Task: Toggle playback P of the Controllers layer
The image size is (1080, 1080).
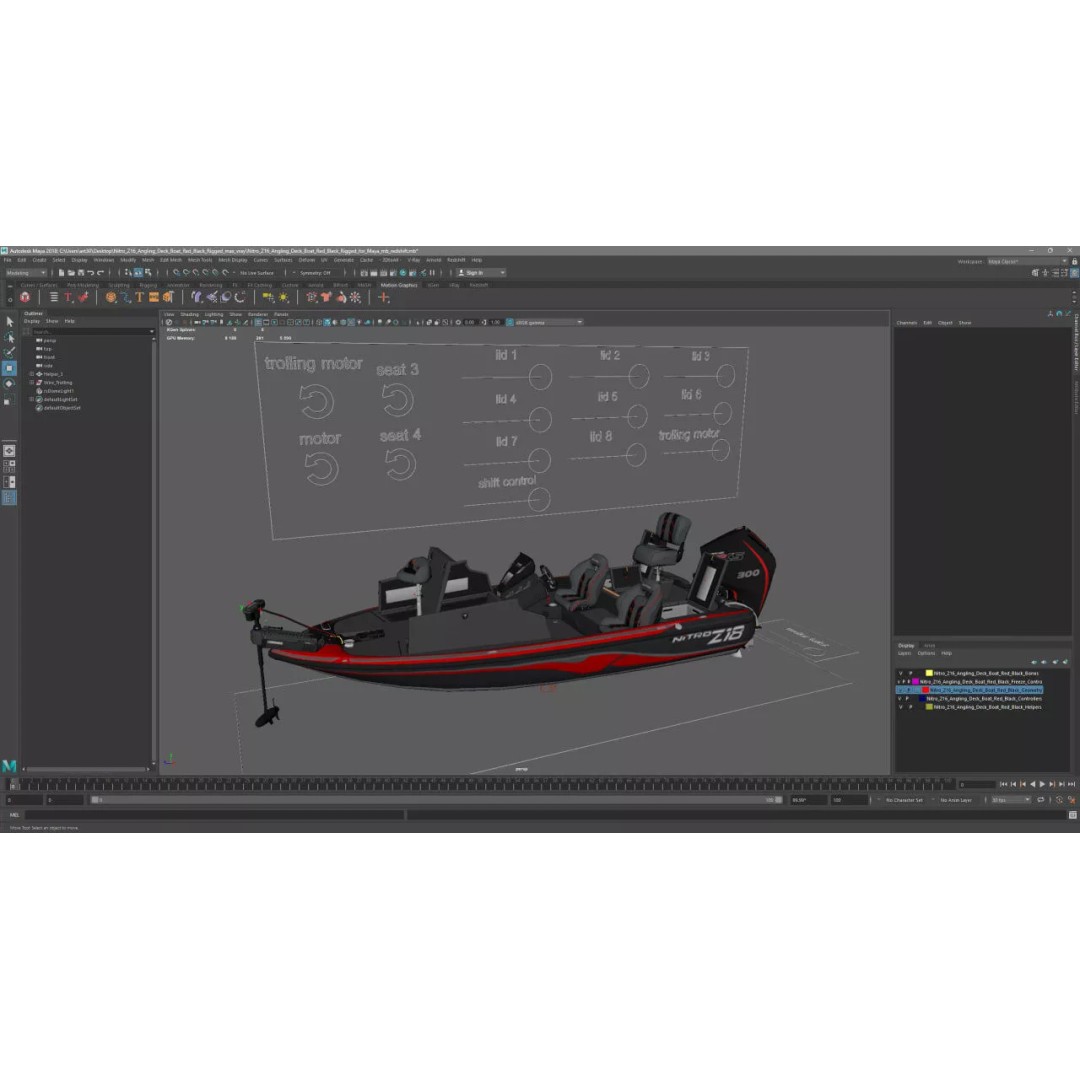Action: pos(908,698)
